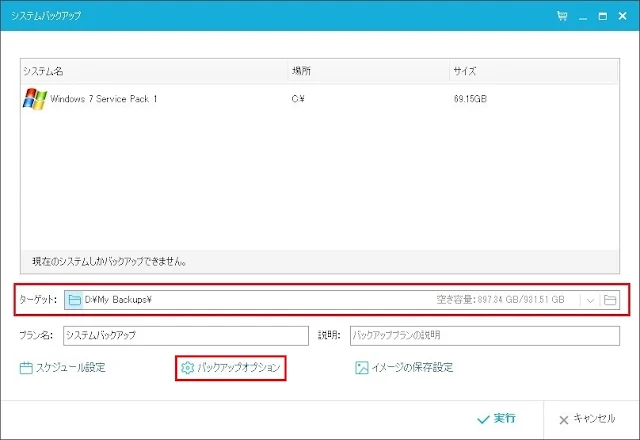The width and height of the screenshot is (640, 440).
Task: Click the 現在のシステムしかバックアップできません notice
Action: [x=109, y=262]
